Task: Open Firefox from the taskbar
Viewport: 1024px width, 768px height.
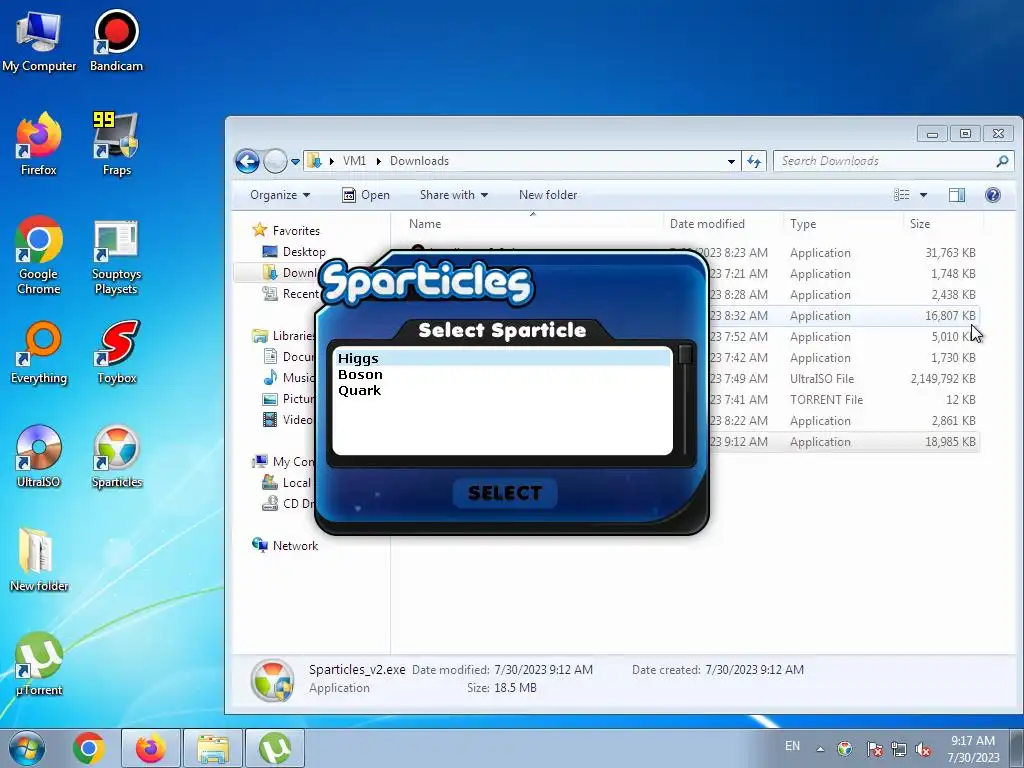Action: point(150,748)
